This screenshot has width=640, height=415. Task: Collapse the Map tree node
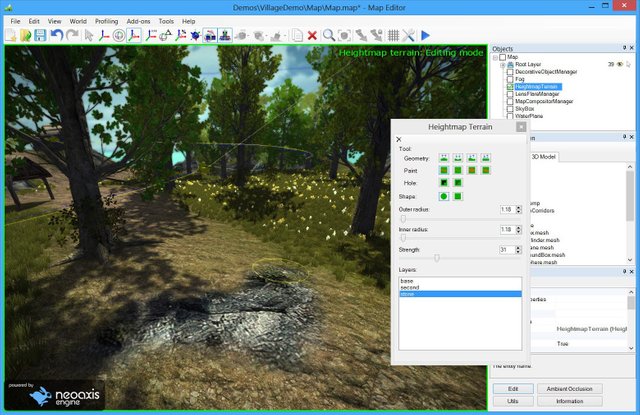tap(495, 57)
